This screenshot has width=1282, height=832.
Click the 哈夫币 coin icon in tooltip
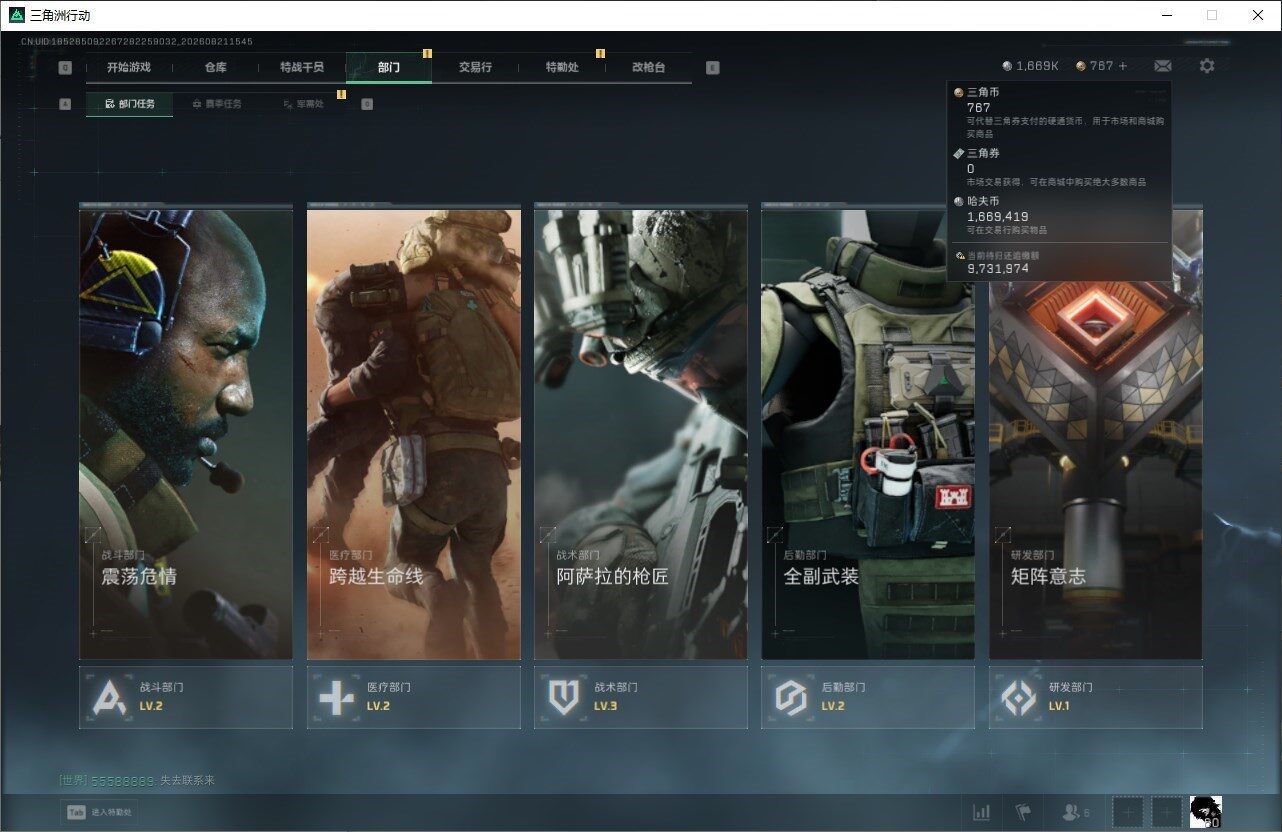959,202
